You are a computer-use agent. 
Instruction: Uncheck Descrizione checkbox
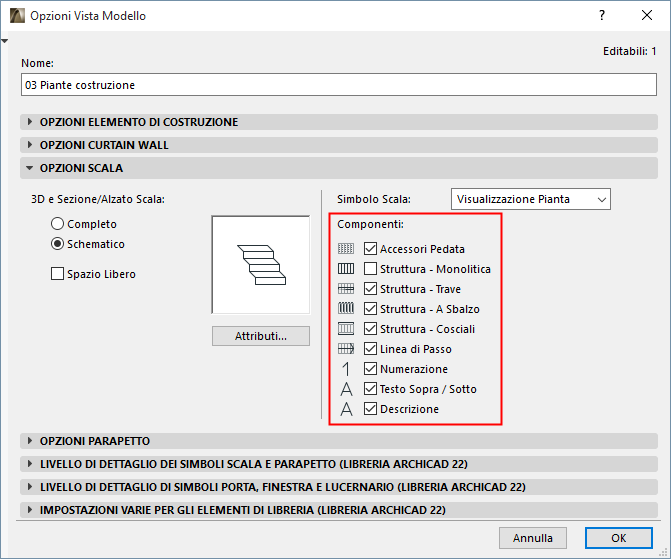point(370,409)
